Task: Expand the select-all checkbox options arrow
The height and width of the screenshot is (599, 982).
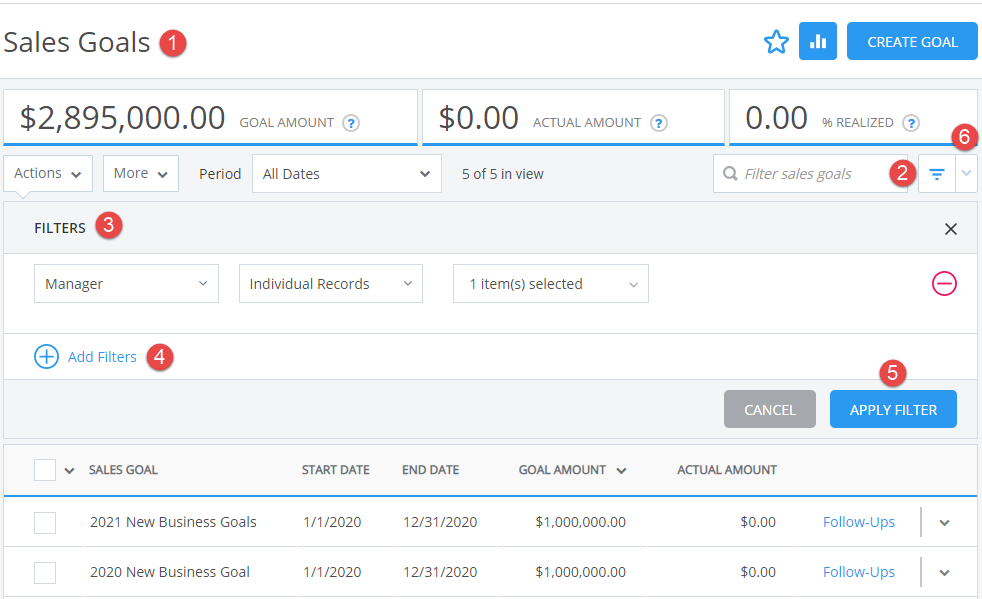Action: [x=70, y=471]
